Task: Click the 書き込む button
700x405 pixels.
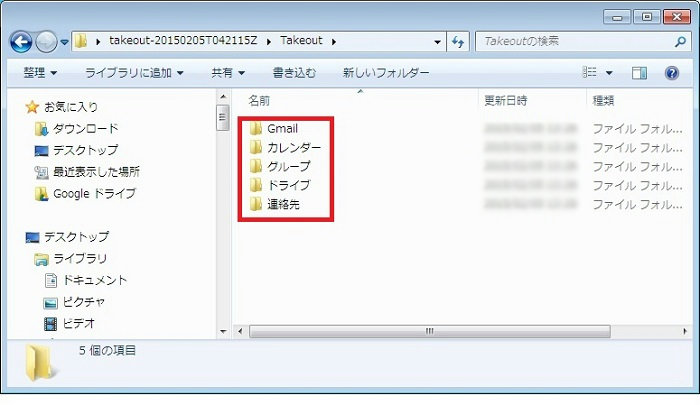Action: click(294, 73)
